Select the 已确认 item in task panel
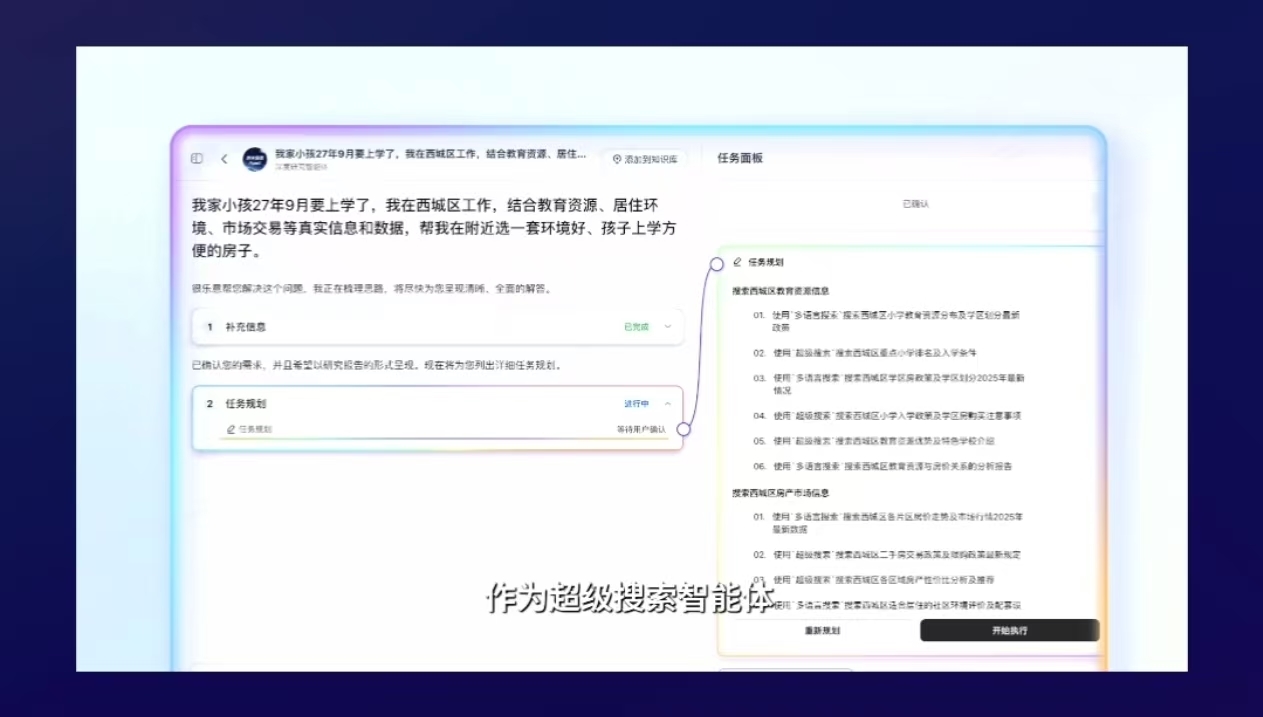The width and height of the screenshot is (1263, 717). pos(915,204)
